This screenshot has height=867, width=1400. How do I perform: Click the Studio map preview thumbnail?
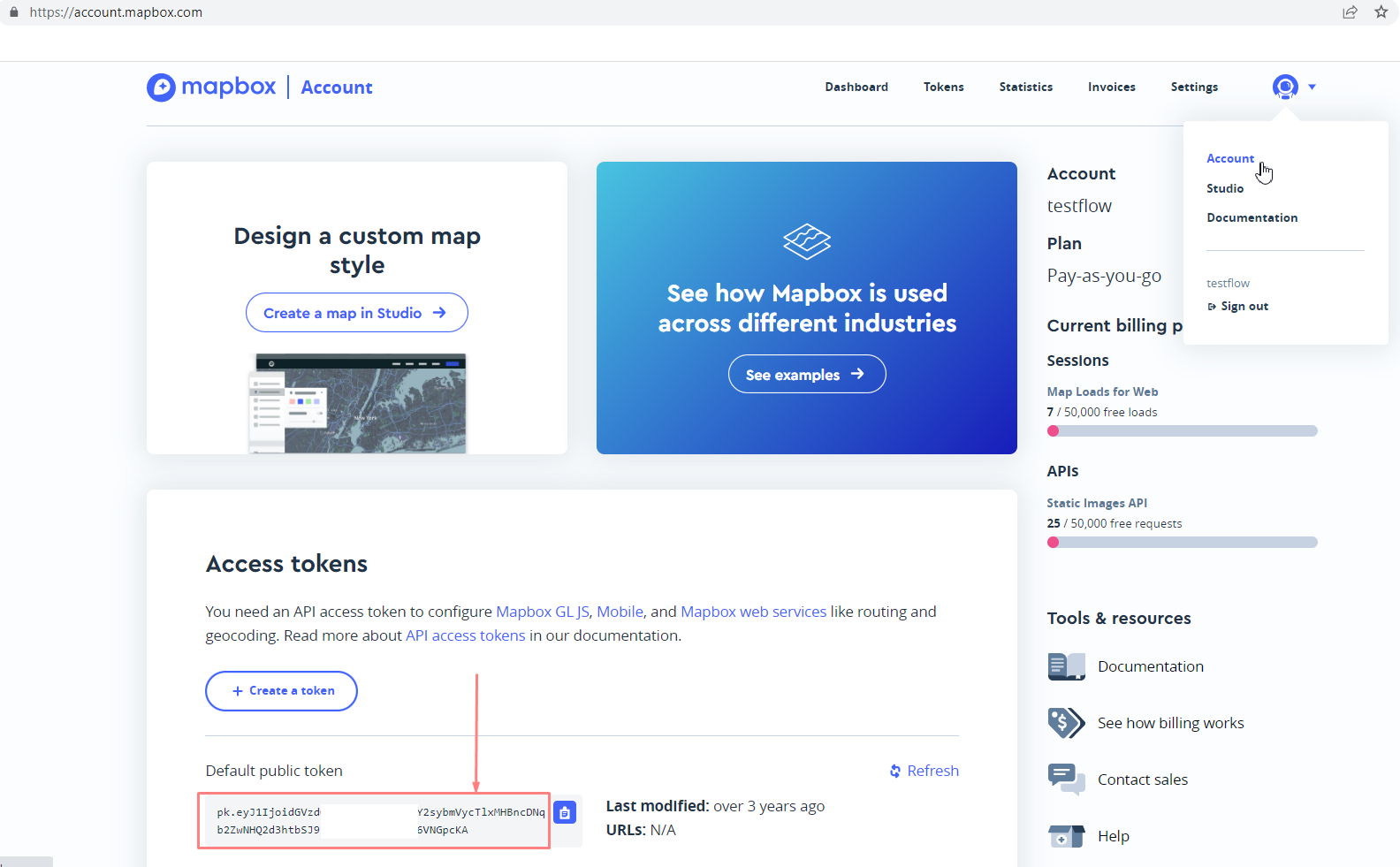(357, 403)
